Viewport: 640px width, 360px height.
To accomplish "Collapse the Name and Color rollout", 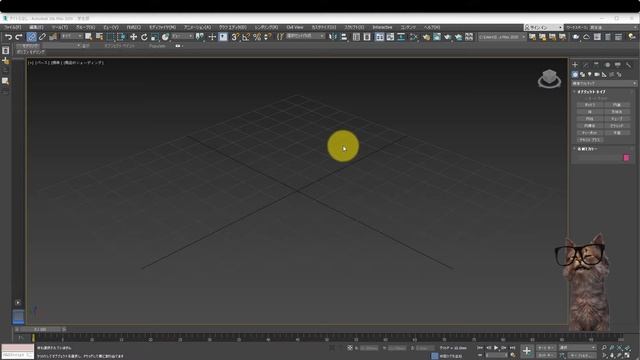I will [x=587, y=149].
